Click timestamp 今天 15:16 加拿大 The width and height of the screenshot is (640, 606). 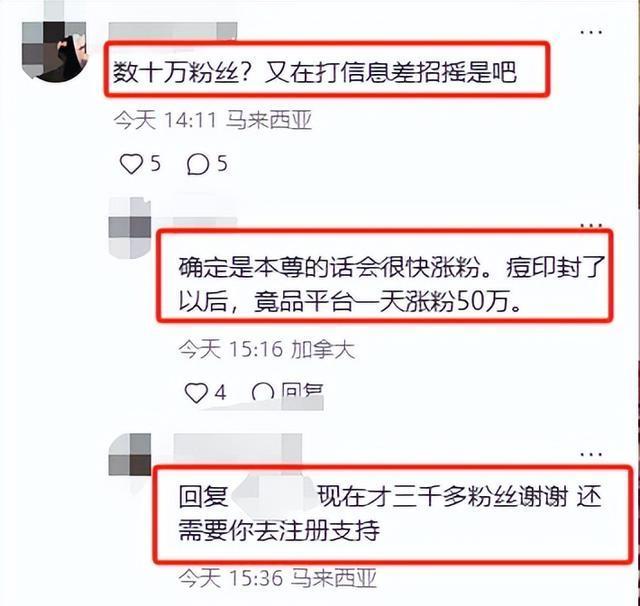pos(267,350)
